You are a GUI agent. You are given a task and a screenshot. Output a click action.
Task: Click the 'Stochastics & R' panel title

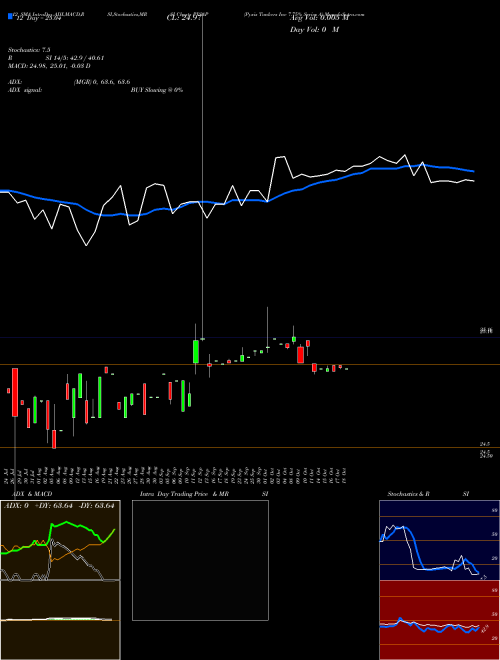click(408, 494)
